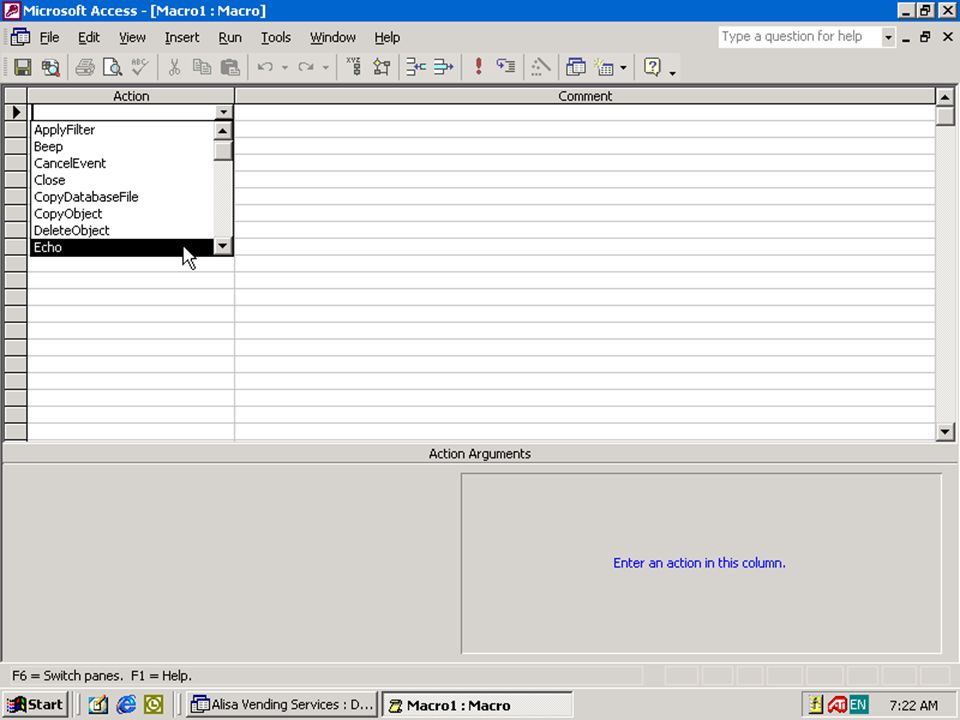This screenshot has height=720, width=960.
Task: Click the macro grid scroll-down arrow
Action: [x=945, y=432]
